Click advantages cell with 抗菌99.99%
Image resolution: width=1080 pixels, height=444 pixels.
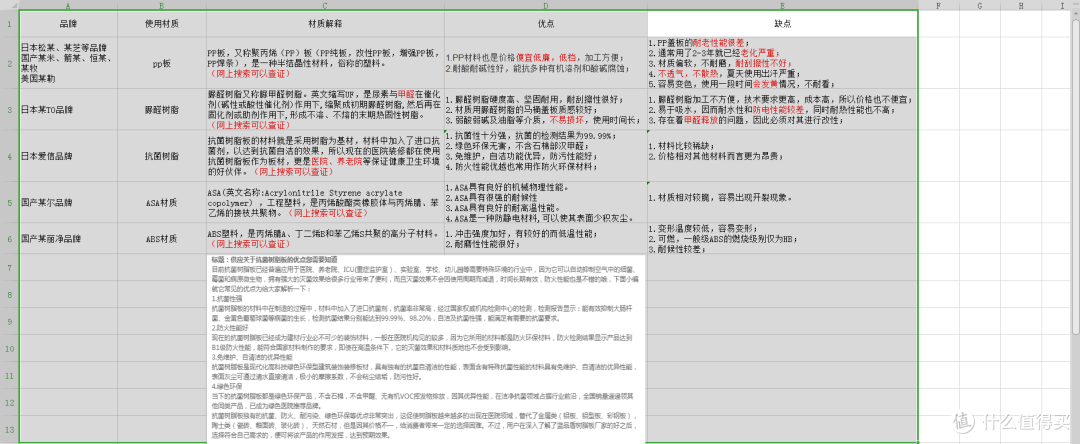pyautogui.click(x=546, y=156)
